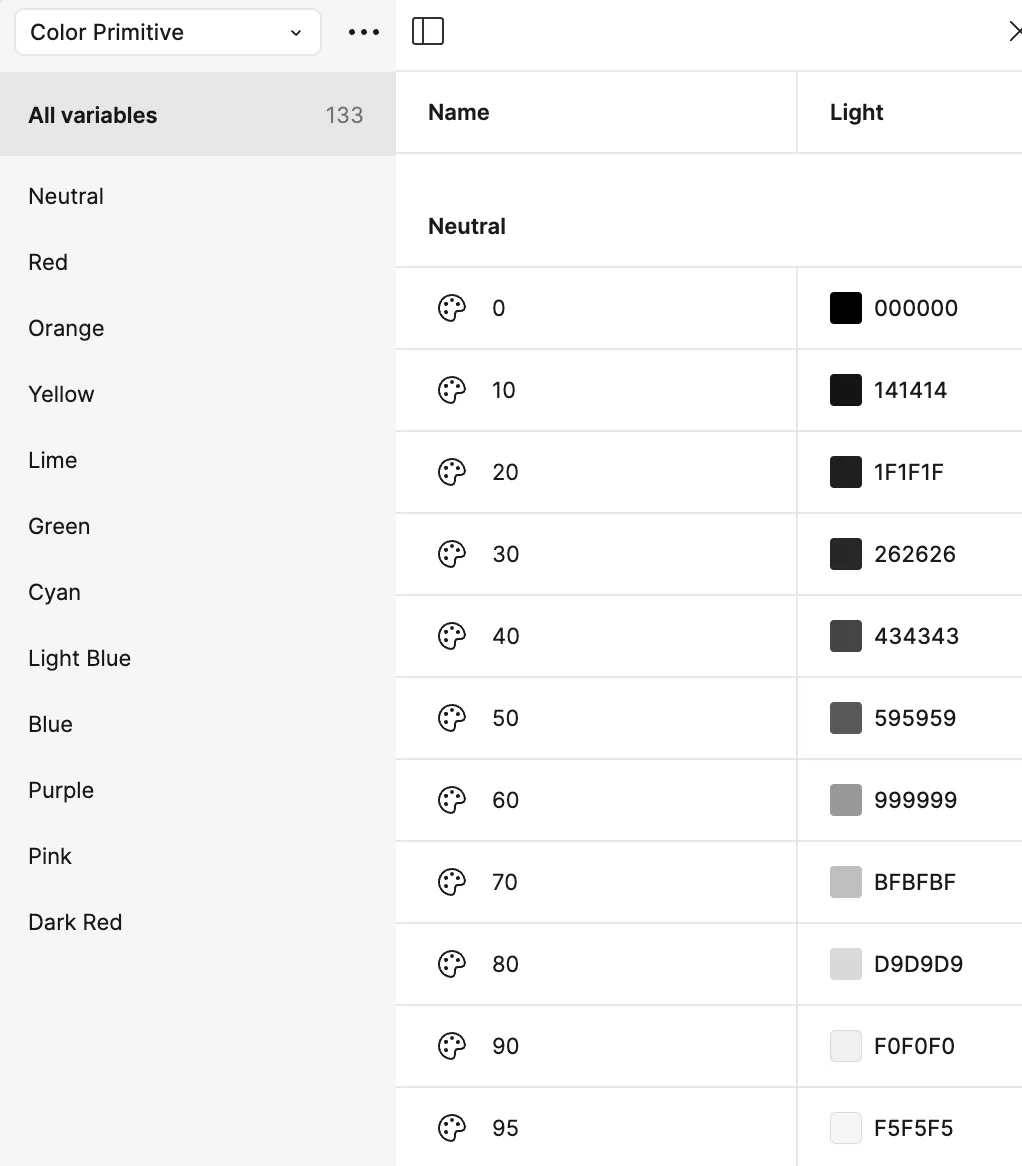Screen dimensions: 1022x1166
Task: Click the 000000 black color swatch
Action: [846, 308]
